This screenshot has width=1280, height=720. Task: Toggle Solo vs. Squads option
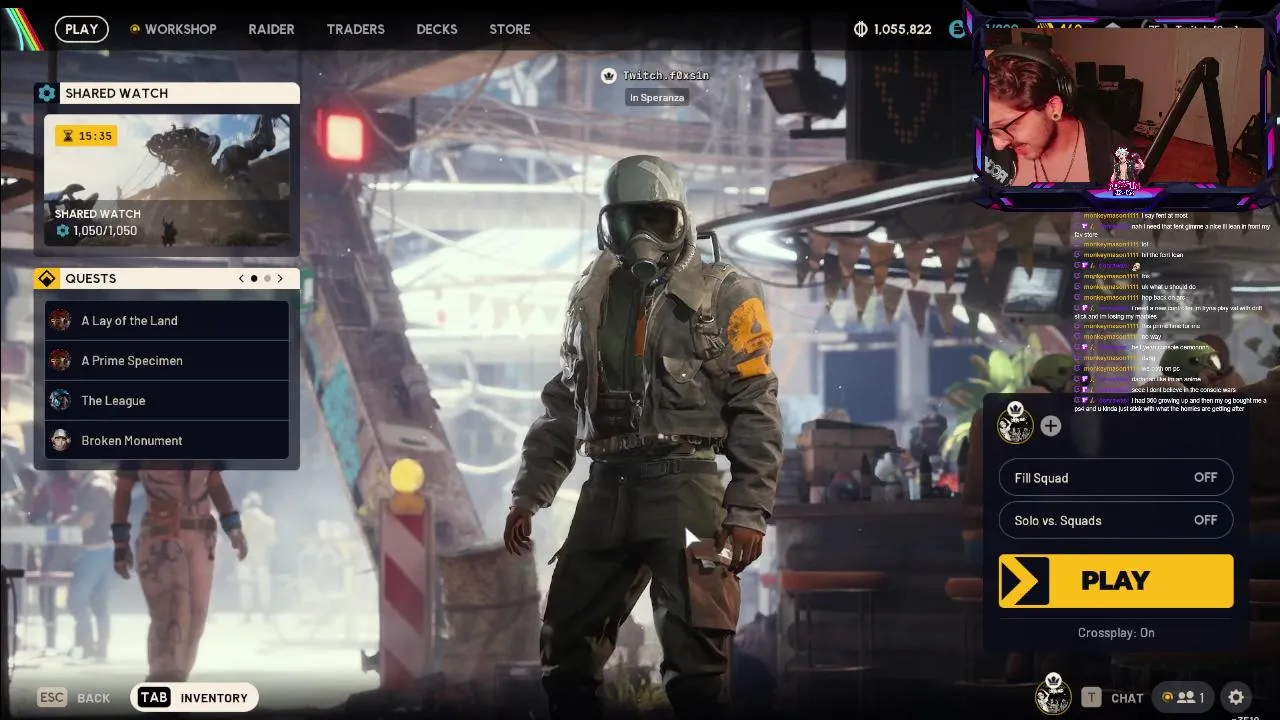click(1116, 520)
